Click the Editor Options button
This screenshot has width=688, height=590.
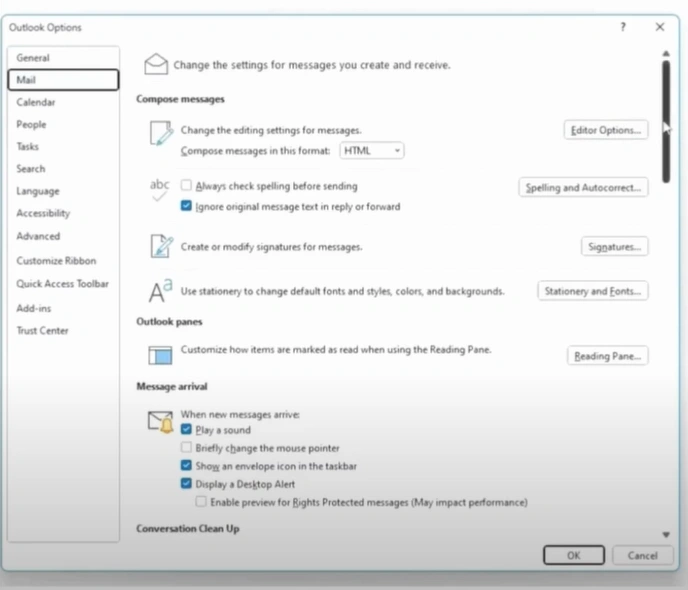click(x=606, y=130)
